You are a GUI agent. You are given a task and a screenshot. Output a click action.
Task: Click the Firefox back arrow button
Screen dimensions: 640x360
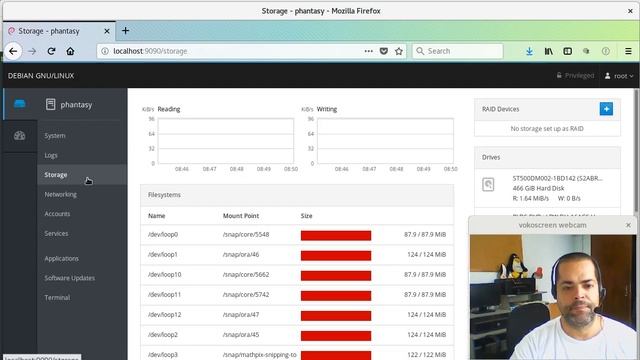[x=13, y=51]
